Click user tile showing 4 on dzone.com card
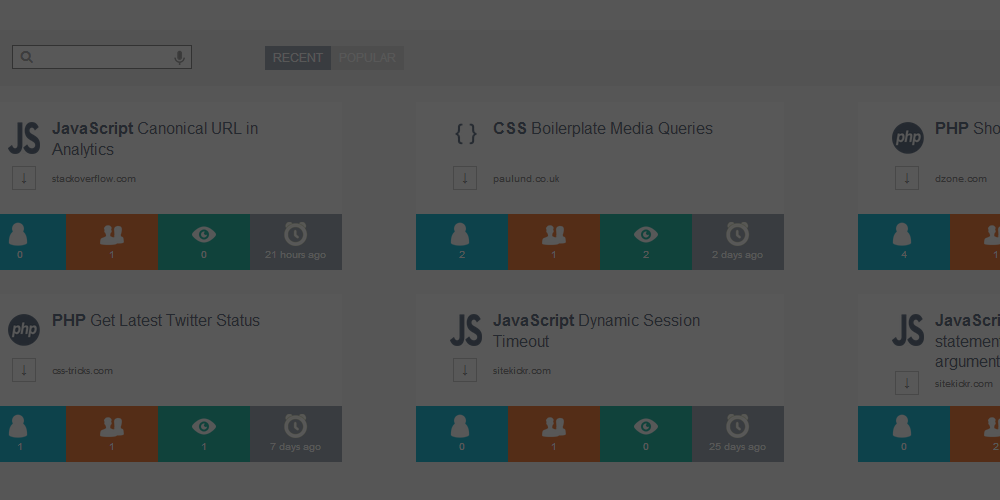Viewport: 1000px width, 500px height. [904, 242]
